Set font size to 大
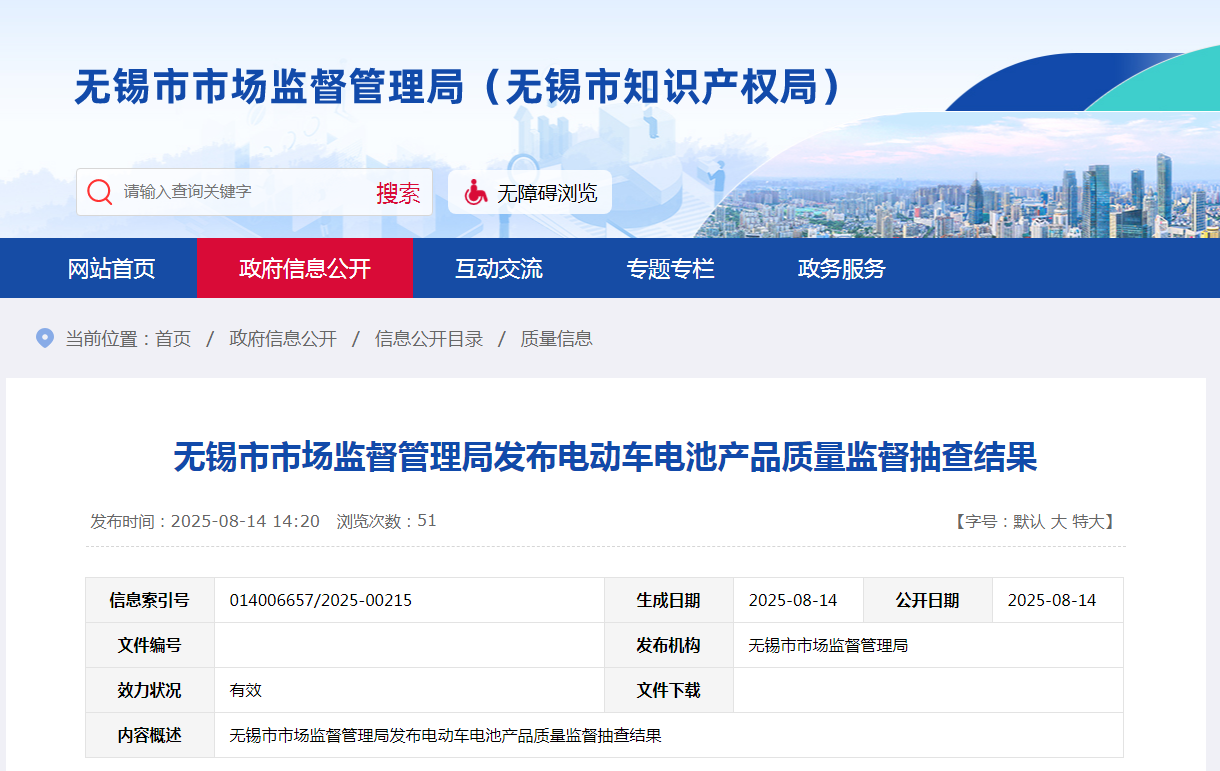 coord(1058,521)
